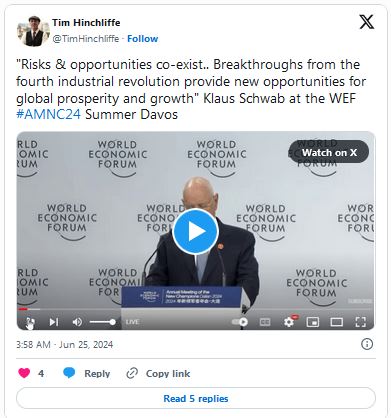Open tweet info circle icon

(x=367, y=344)
